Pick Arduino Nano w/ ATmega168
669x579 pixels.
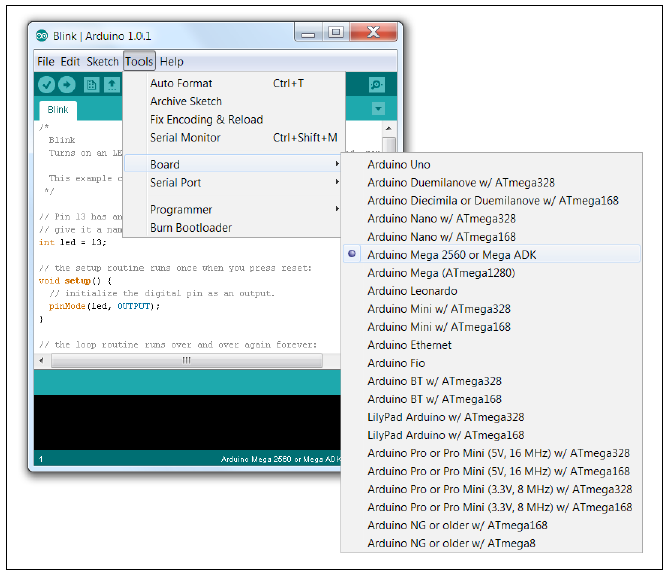pos(492,237)
